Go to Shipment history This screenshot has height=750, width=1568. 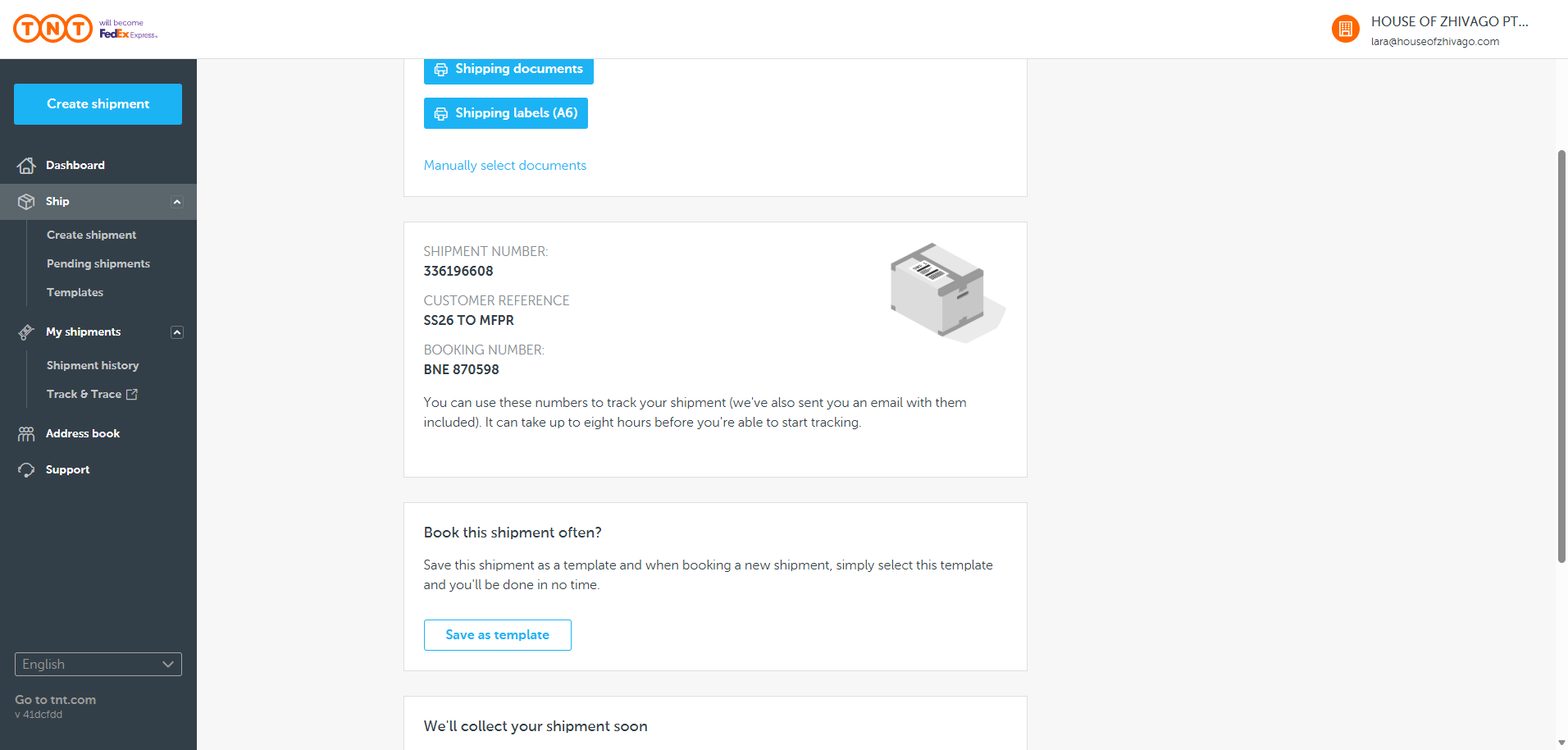pyautogui.click(x=93, y=366)
